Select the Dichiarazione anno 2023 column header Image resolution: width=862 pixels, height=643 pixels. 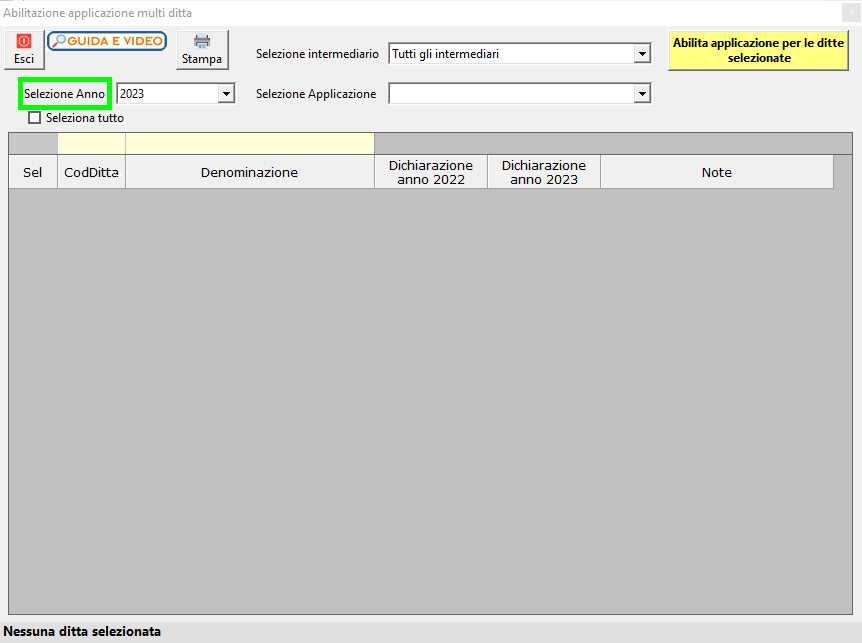pyautogui.click(x=544, y=172)
